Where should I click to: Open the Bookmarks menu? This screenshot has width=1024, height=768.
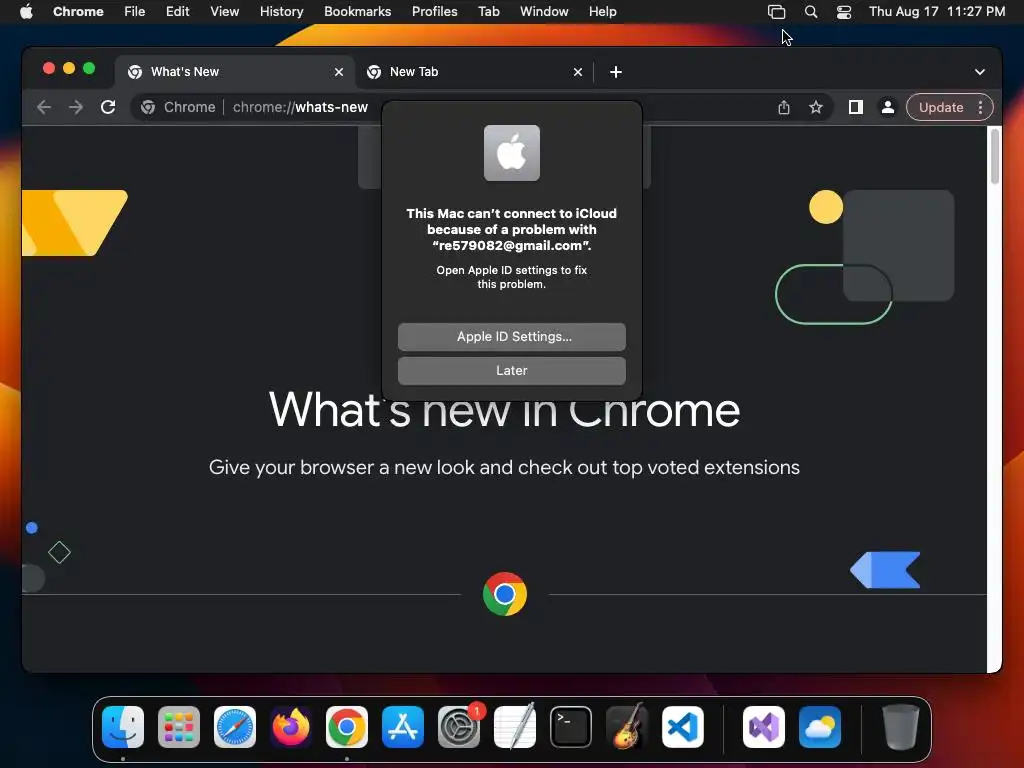(x=357, y=12)
